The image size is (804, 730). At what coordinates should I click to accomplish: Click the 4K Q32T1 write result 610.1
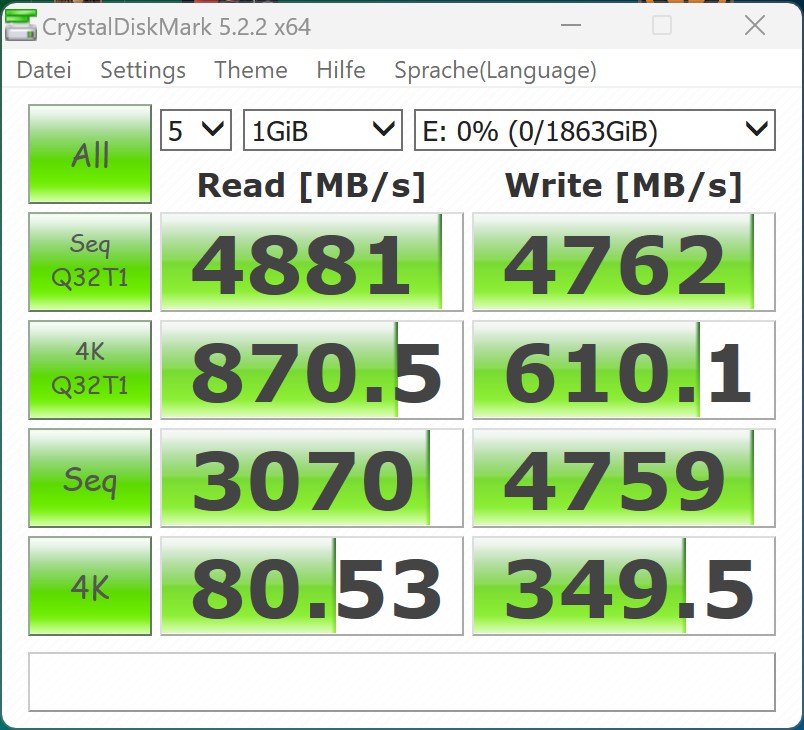pyautogui.click(x=624, y=370)
